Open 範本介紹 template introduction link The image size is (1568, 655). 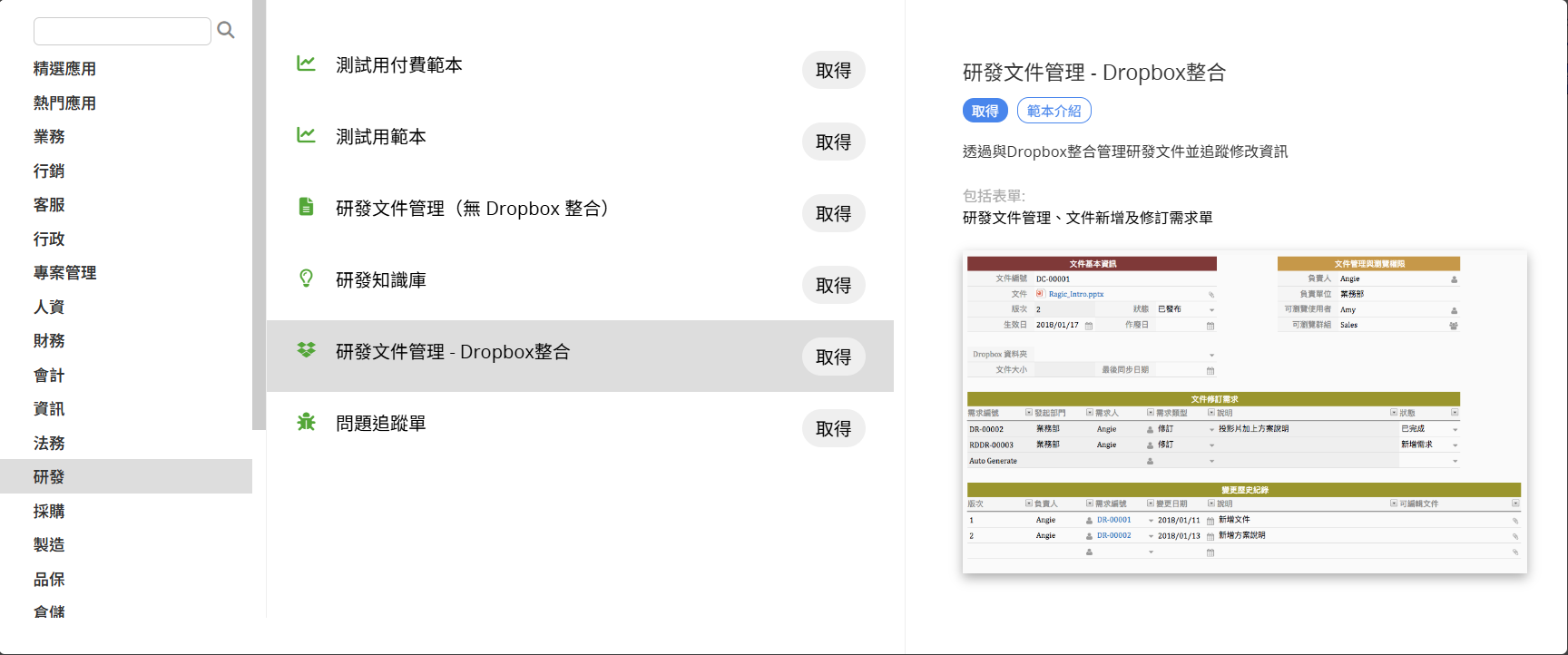pyautogui.click(x=1053, y=112)
